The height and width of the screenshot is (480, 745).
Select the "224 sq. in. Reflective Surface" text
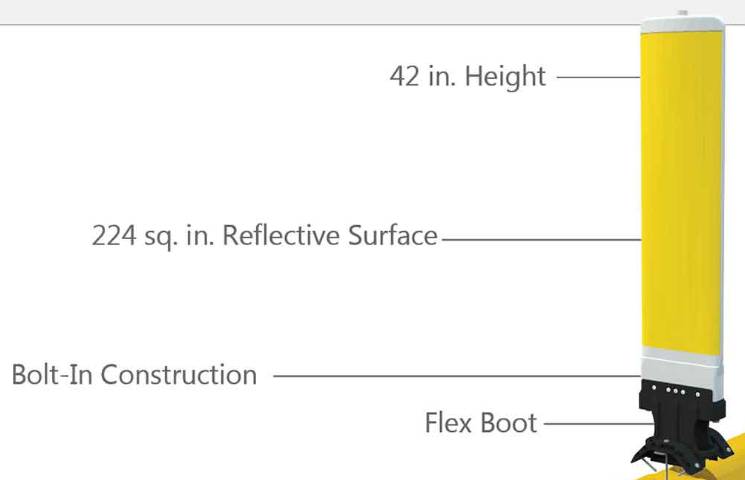[264, 235]
